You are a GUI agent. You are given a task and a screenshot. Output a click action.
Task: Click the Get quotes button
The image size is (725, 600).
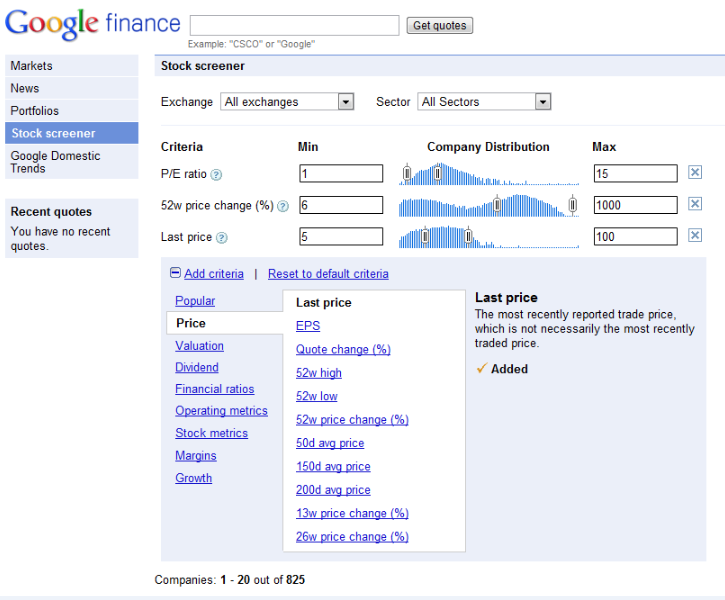[440, 25]
